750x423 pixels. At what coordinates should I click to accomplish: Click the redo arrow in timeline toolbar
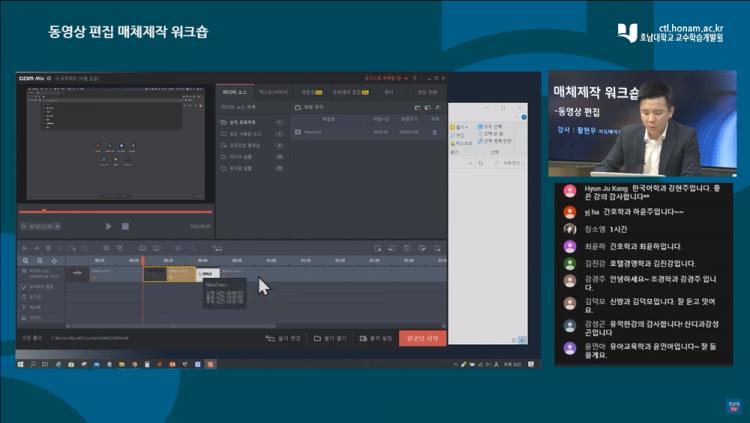37,247
